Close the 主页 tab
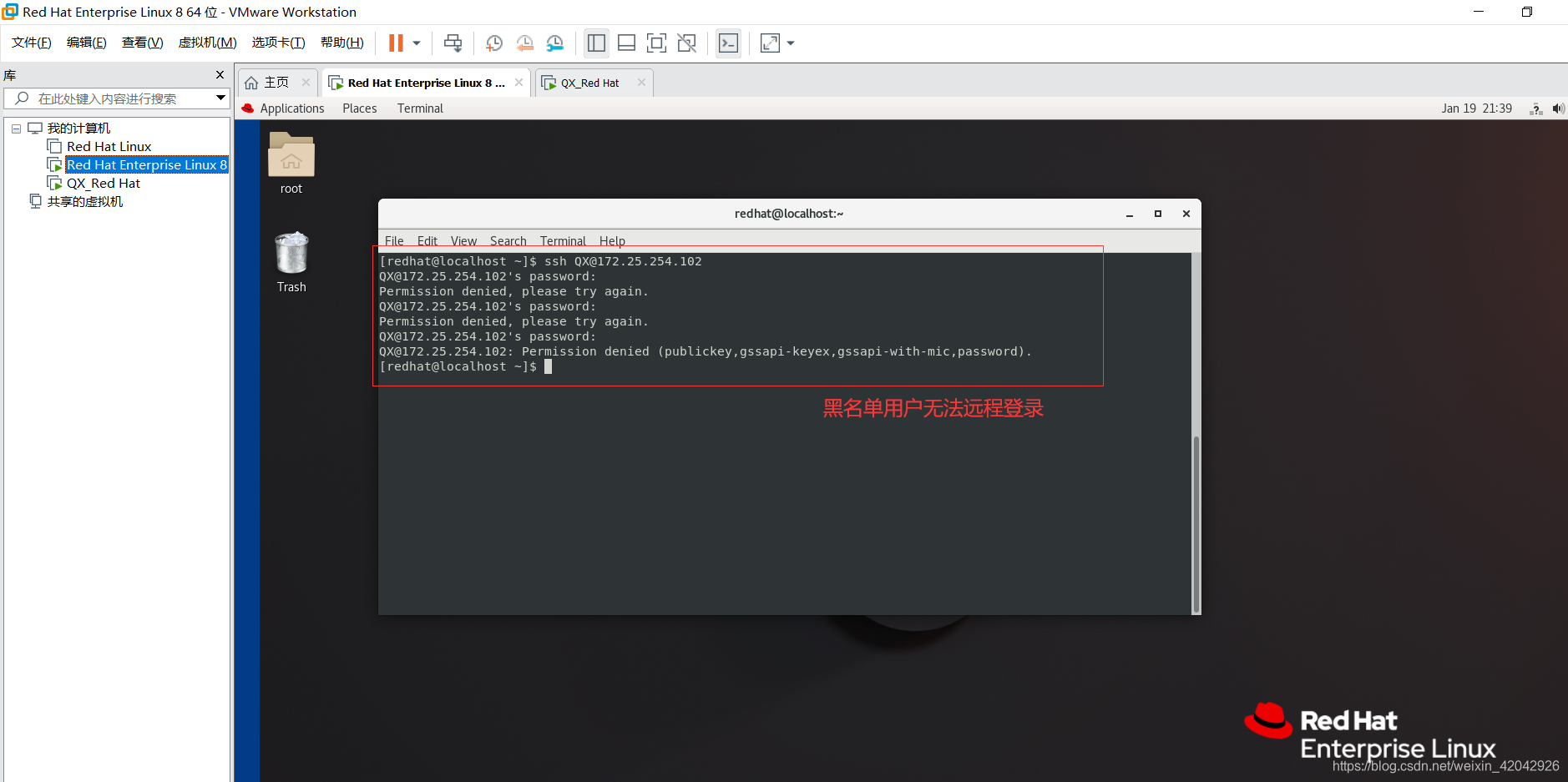 (306, 83)
